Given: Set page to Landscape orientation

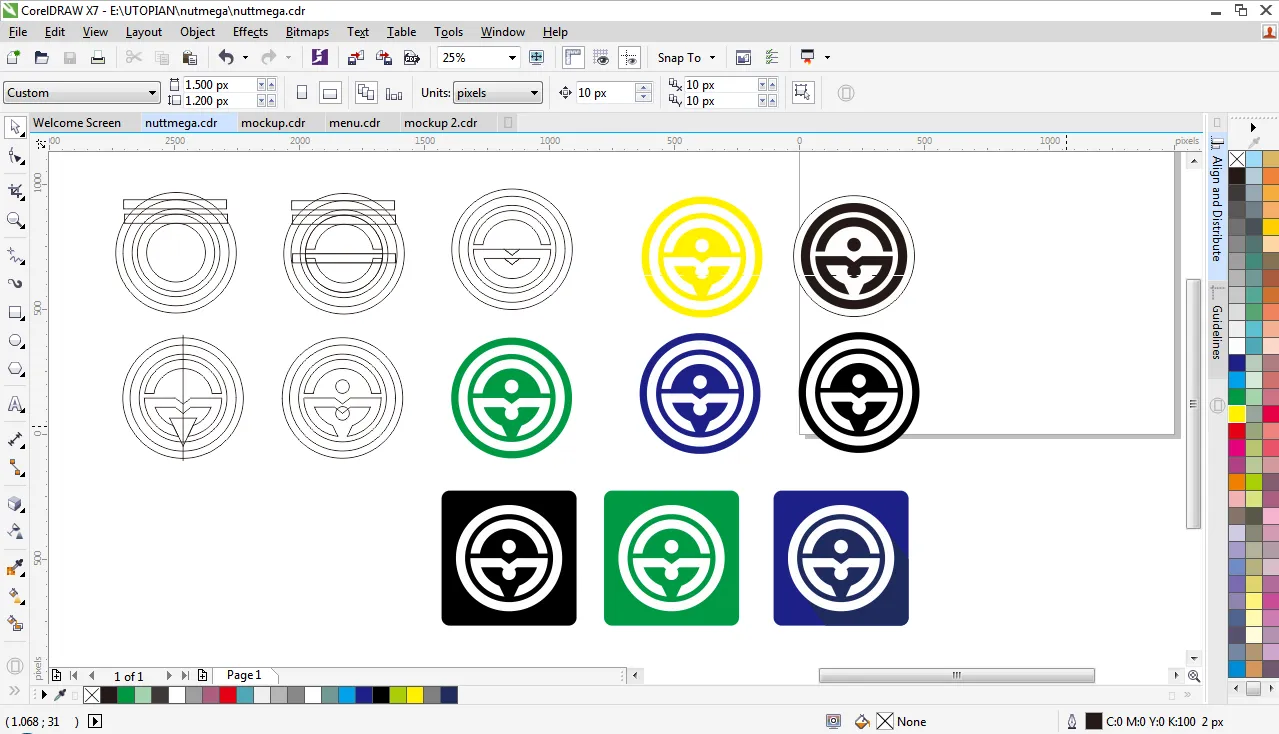Looking at the screenshot, I should tap(330, 93).
